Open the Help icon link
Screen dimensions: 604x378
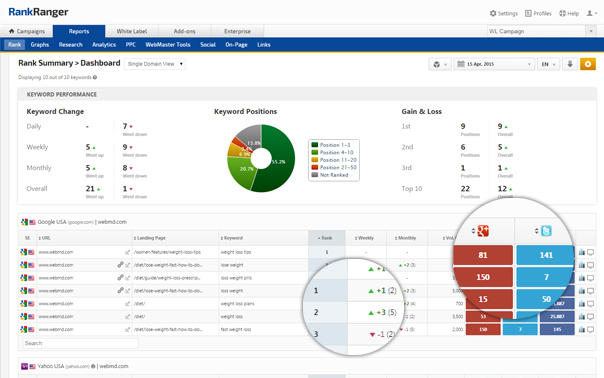[562, 13]
